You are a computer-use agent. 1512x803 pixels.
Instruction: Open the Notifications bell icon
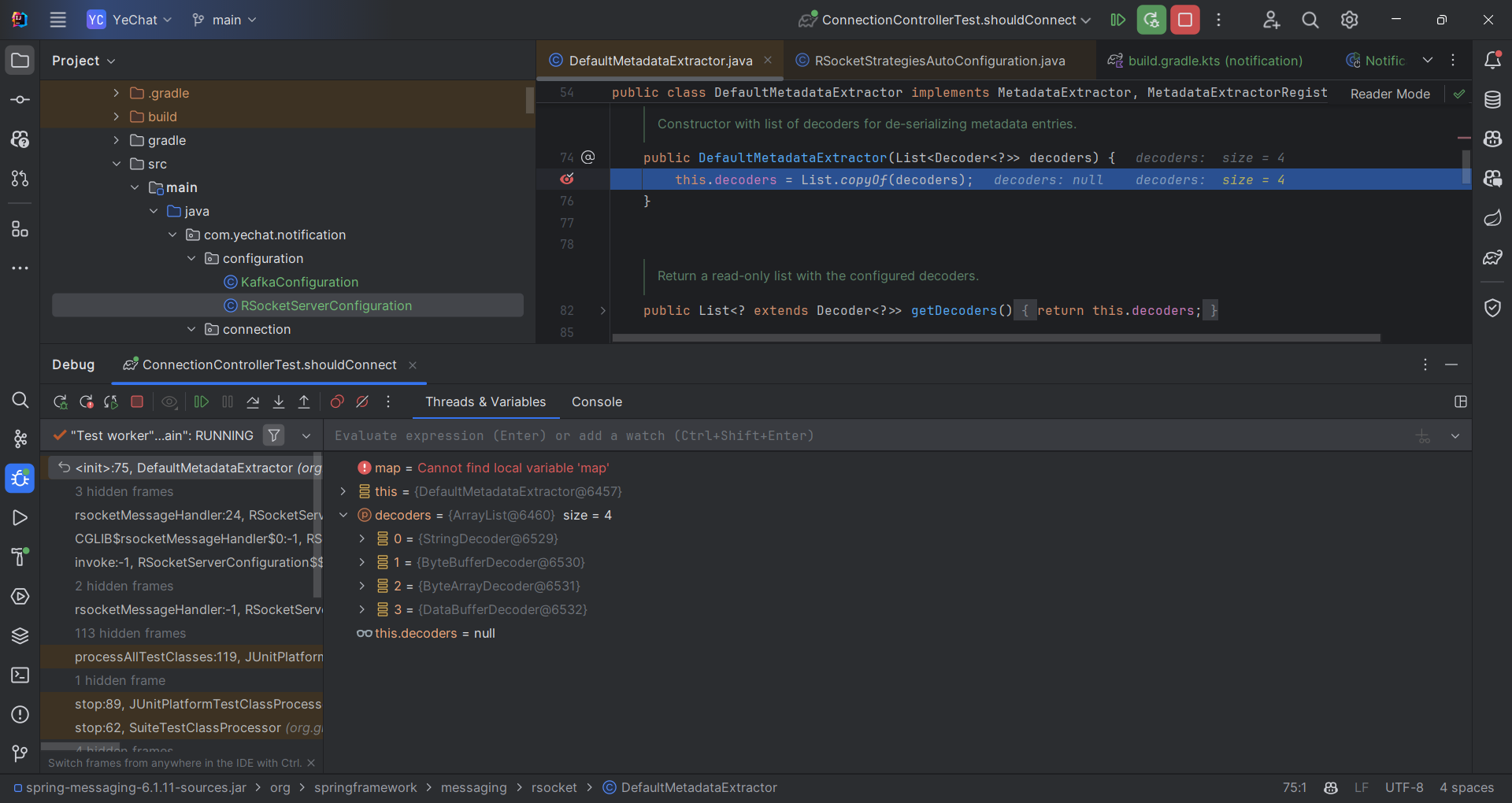pos(1492,60)
